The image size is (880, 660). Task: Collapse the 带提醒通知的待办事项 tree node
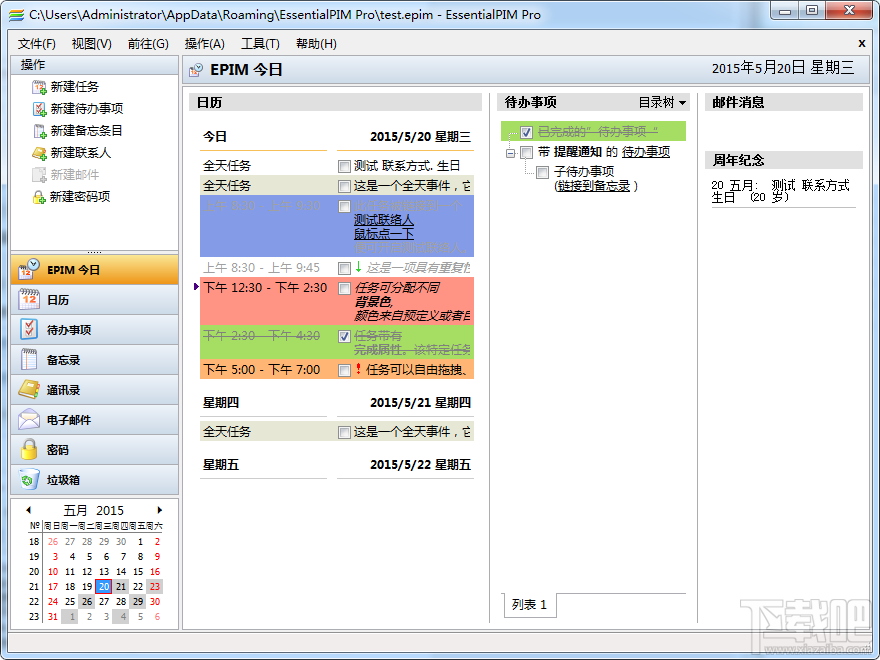509,152
